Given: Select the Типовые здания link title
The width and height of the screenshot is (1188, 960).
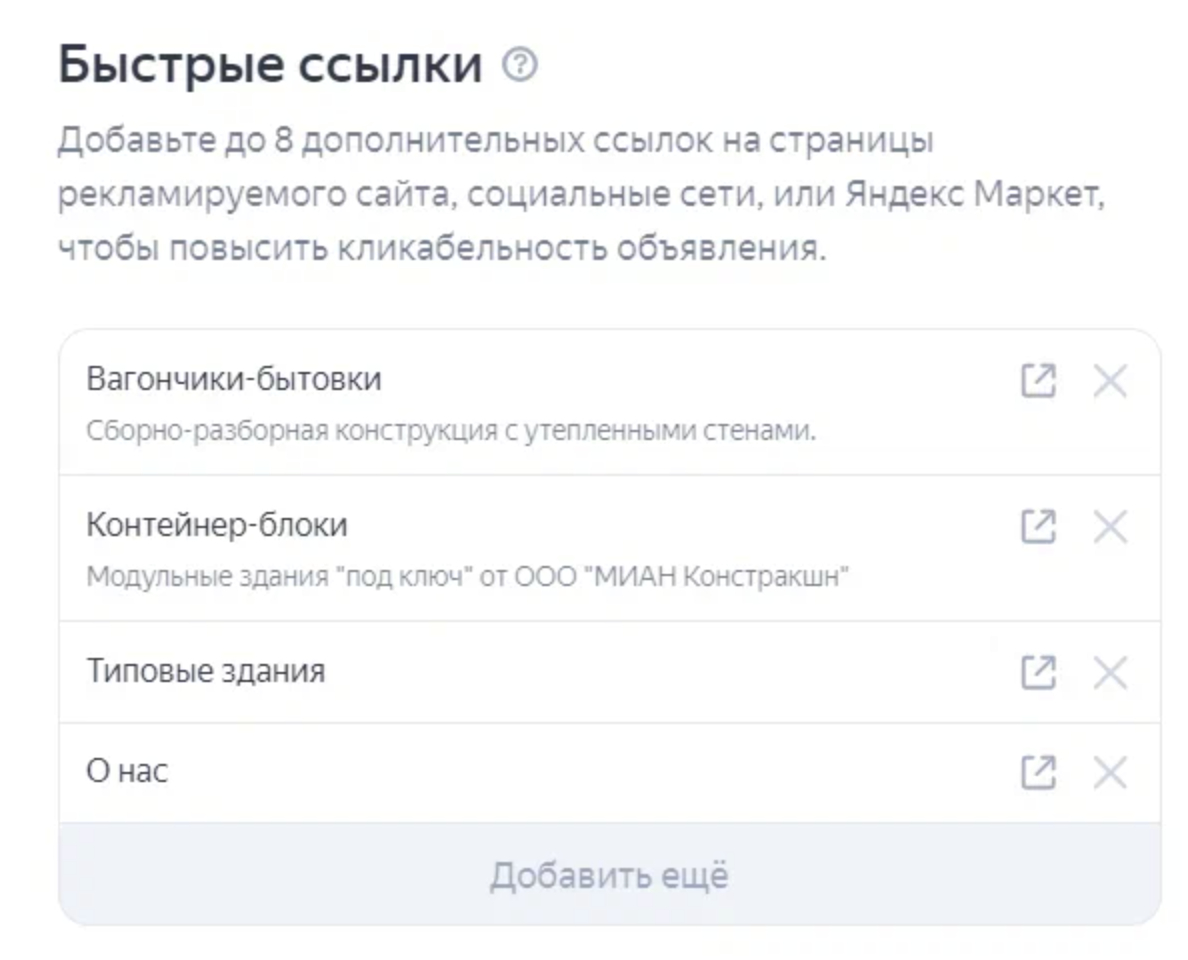Looking at the screenshot, I should pos(206,671).
